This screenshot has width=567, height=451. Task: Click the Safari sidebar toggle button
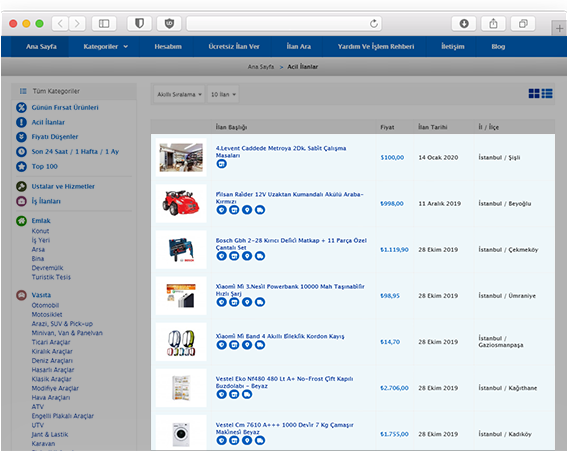click(104, 24)
